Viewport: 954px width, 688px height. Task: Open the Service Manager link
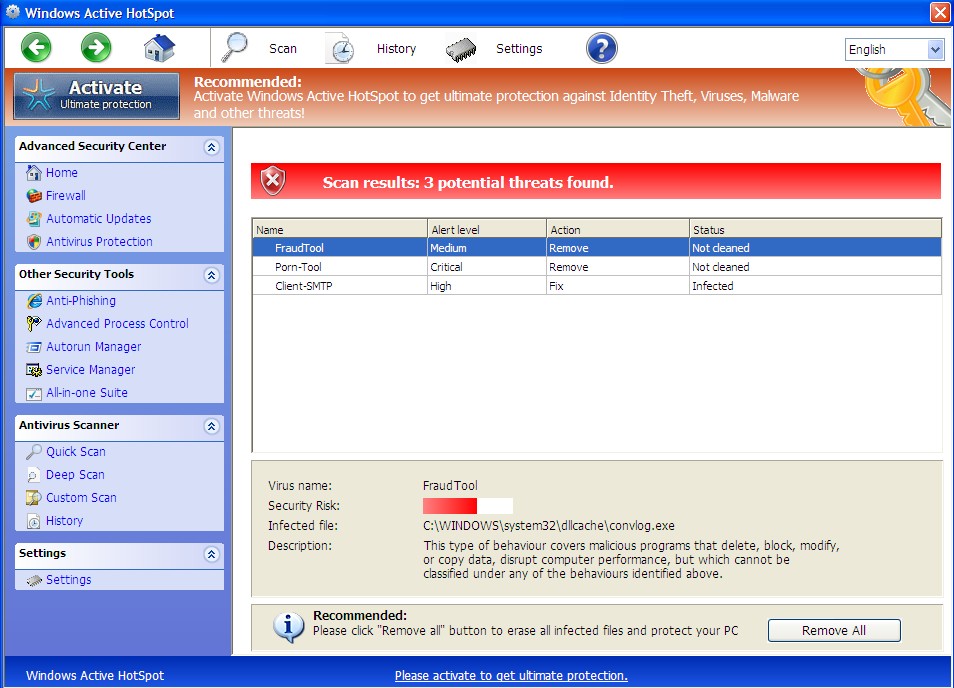tap(91, 370)
